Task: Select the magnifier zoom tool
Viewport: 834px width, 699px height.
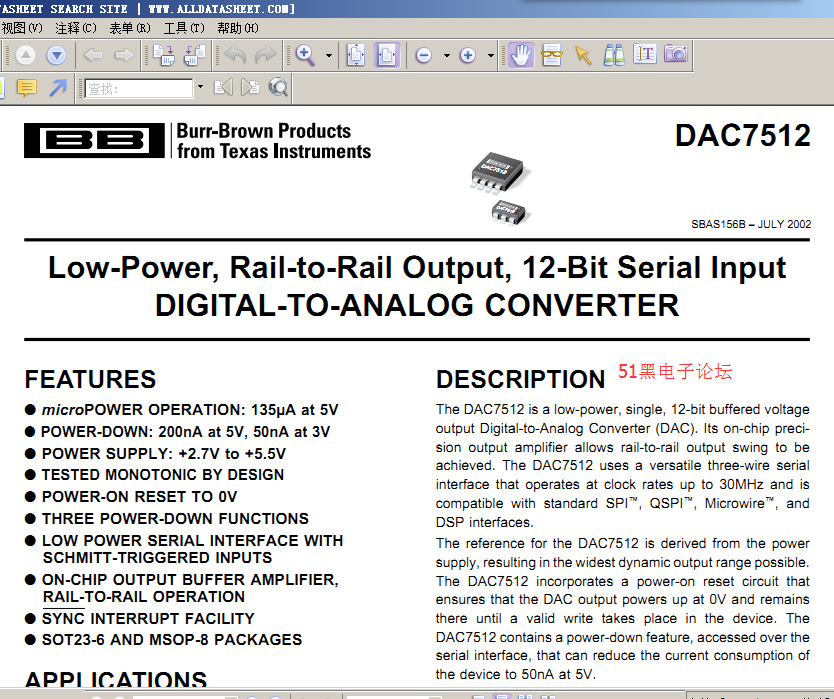Action: pos(305,55)
